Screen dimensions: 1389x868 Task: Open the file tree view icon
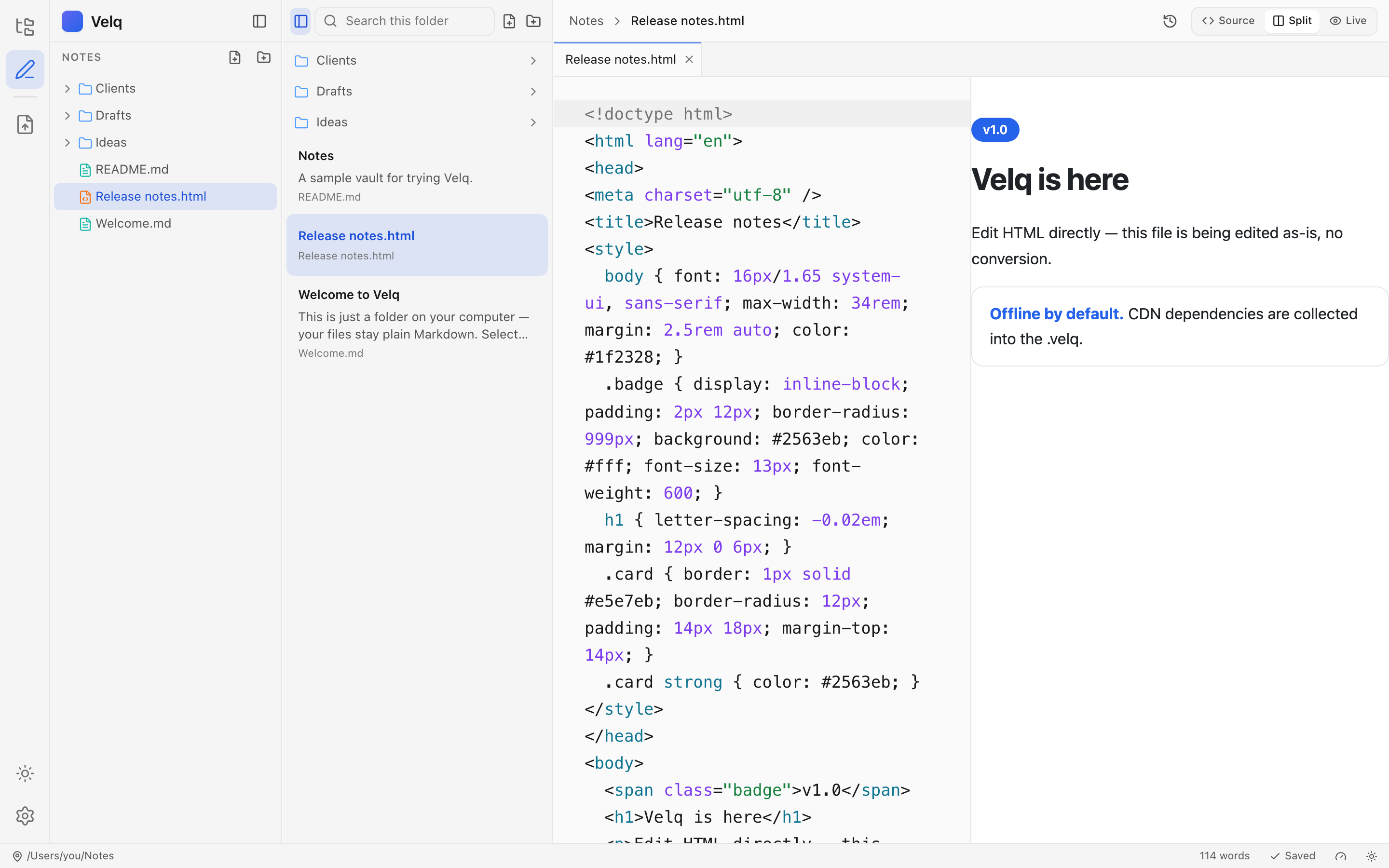click(x=25, y=27)
